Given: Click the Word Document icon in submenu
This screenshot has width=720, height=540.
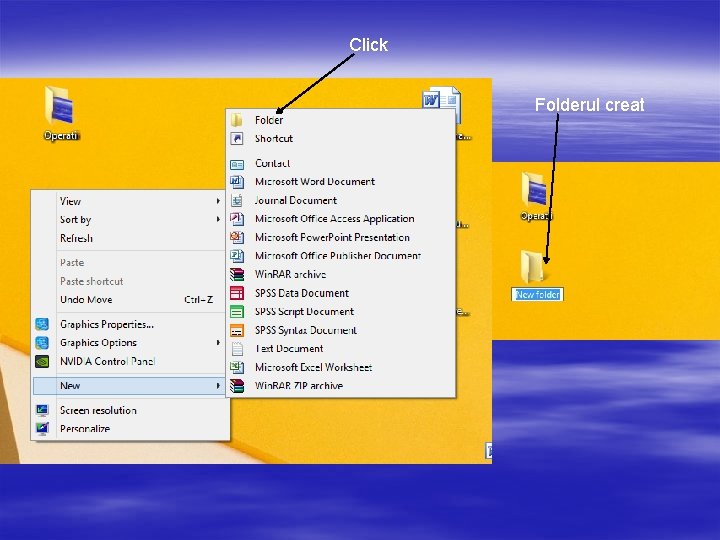Looking at the screenshot, I should point(236,182).
